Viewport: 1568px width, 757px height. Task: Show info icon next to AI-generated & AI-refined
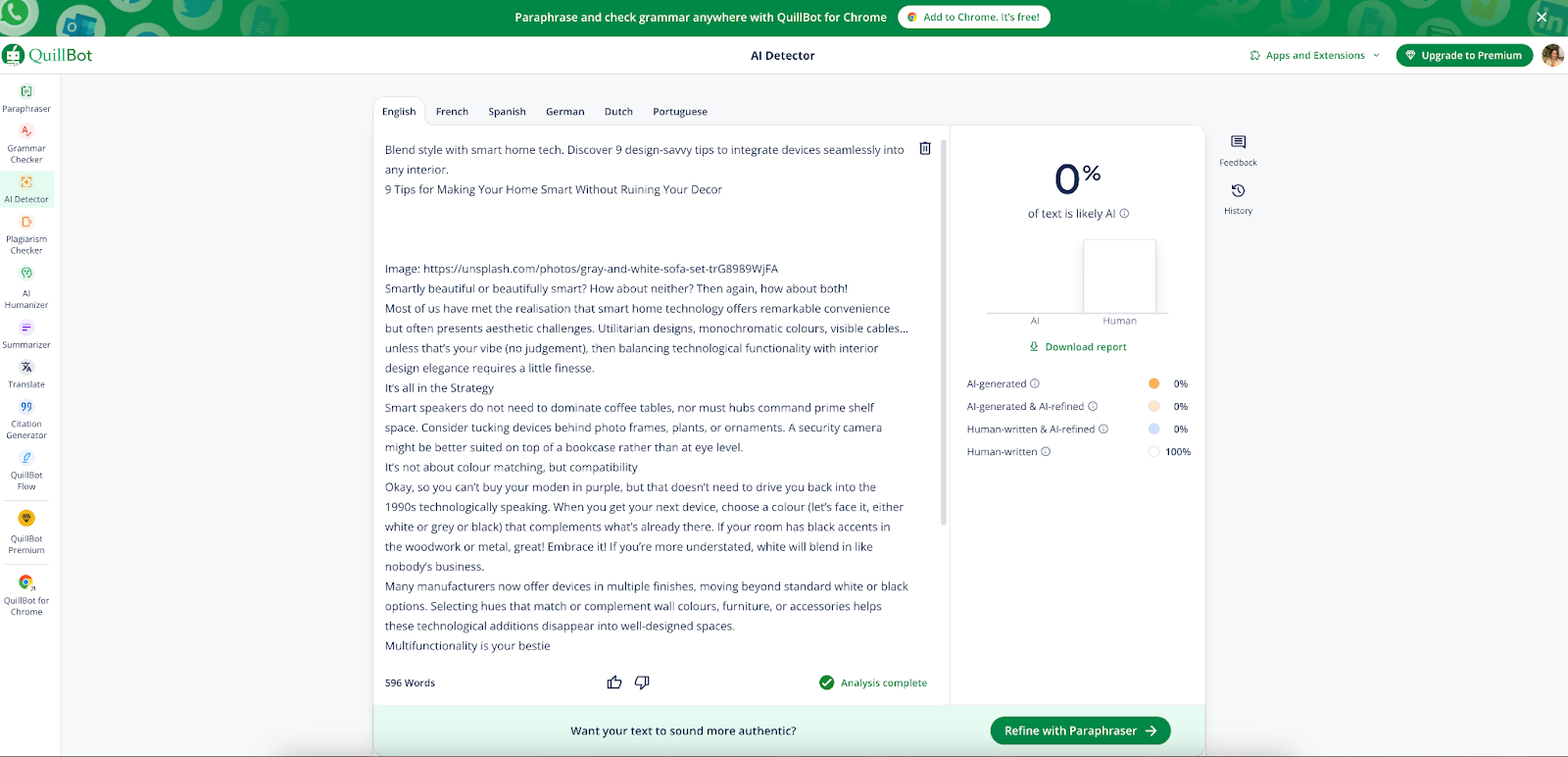pyautogui.click(x=1093, y=406)
